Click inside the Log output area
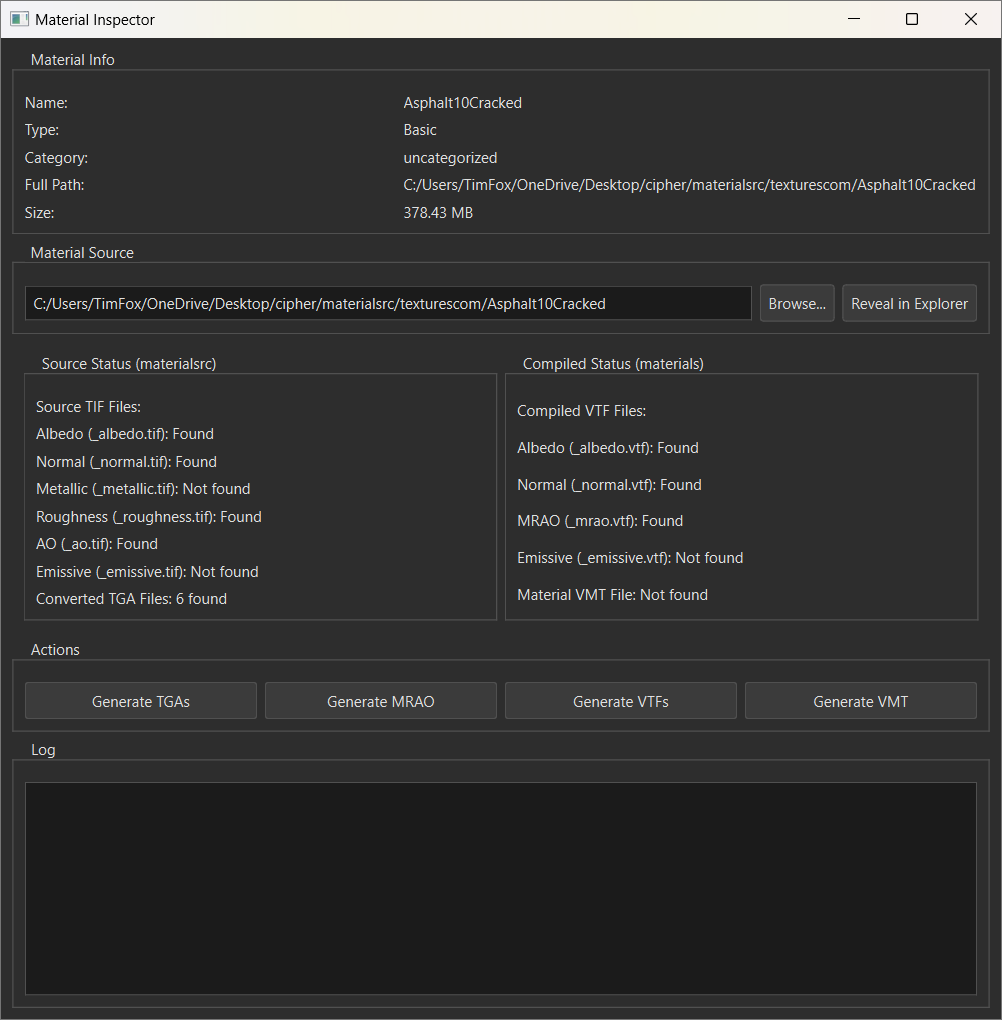 [500, 885]
